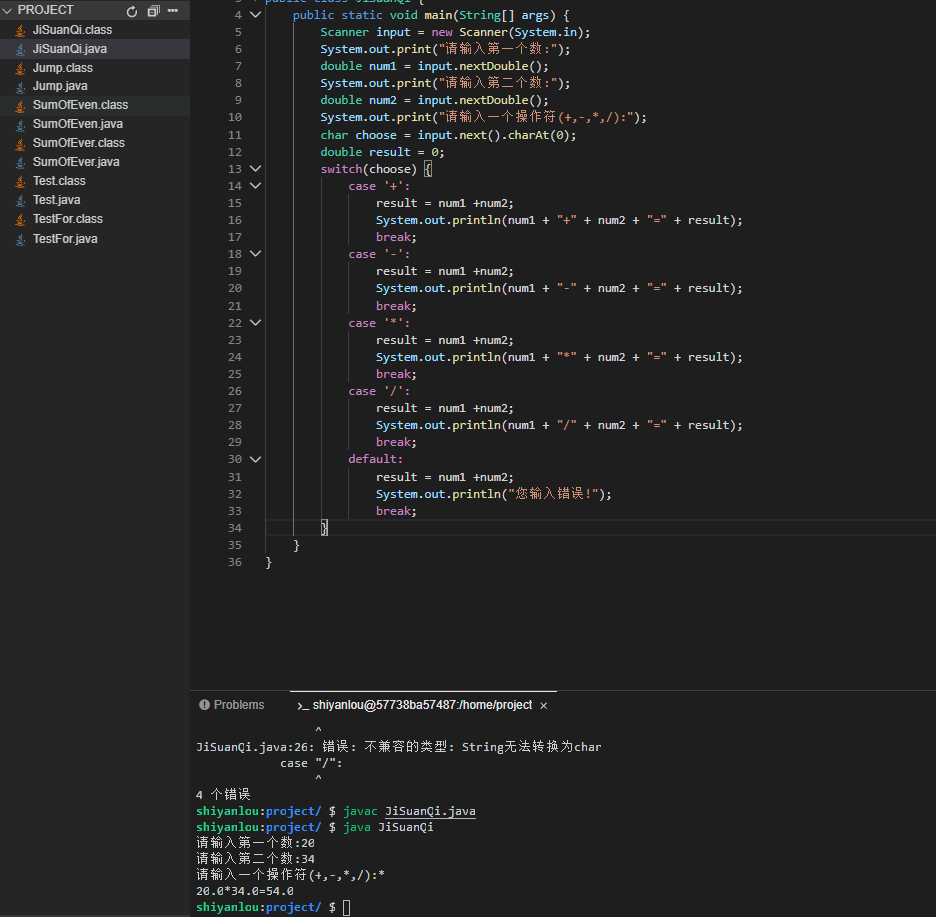936x917 pixels.
Task: Click 'case '/':' on line 26
Action: coord(379,391)
